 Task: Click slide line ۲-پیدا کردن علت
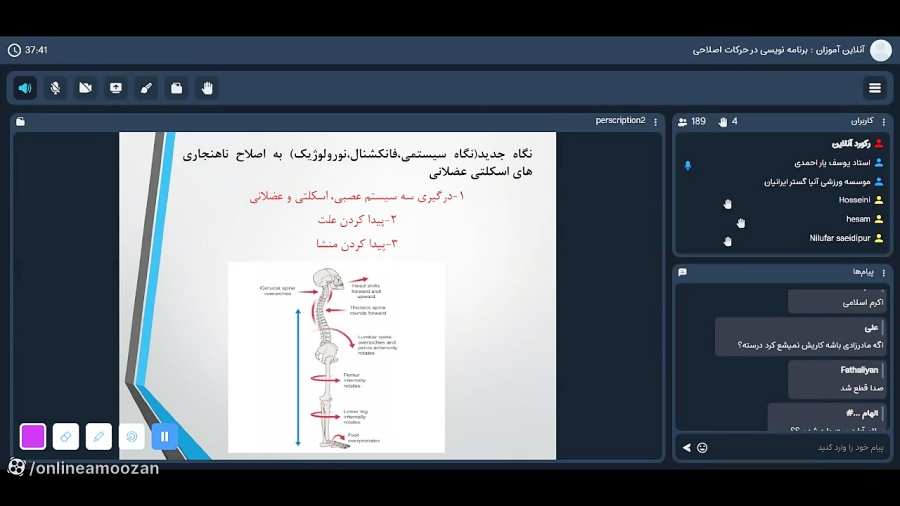(x=357, y=220)
